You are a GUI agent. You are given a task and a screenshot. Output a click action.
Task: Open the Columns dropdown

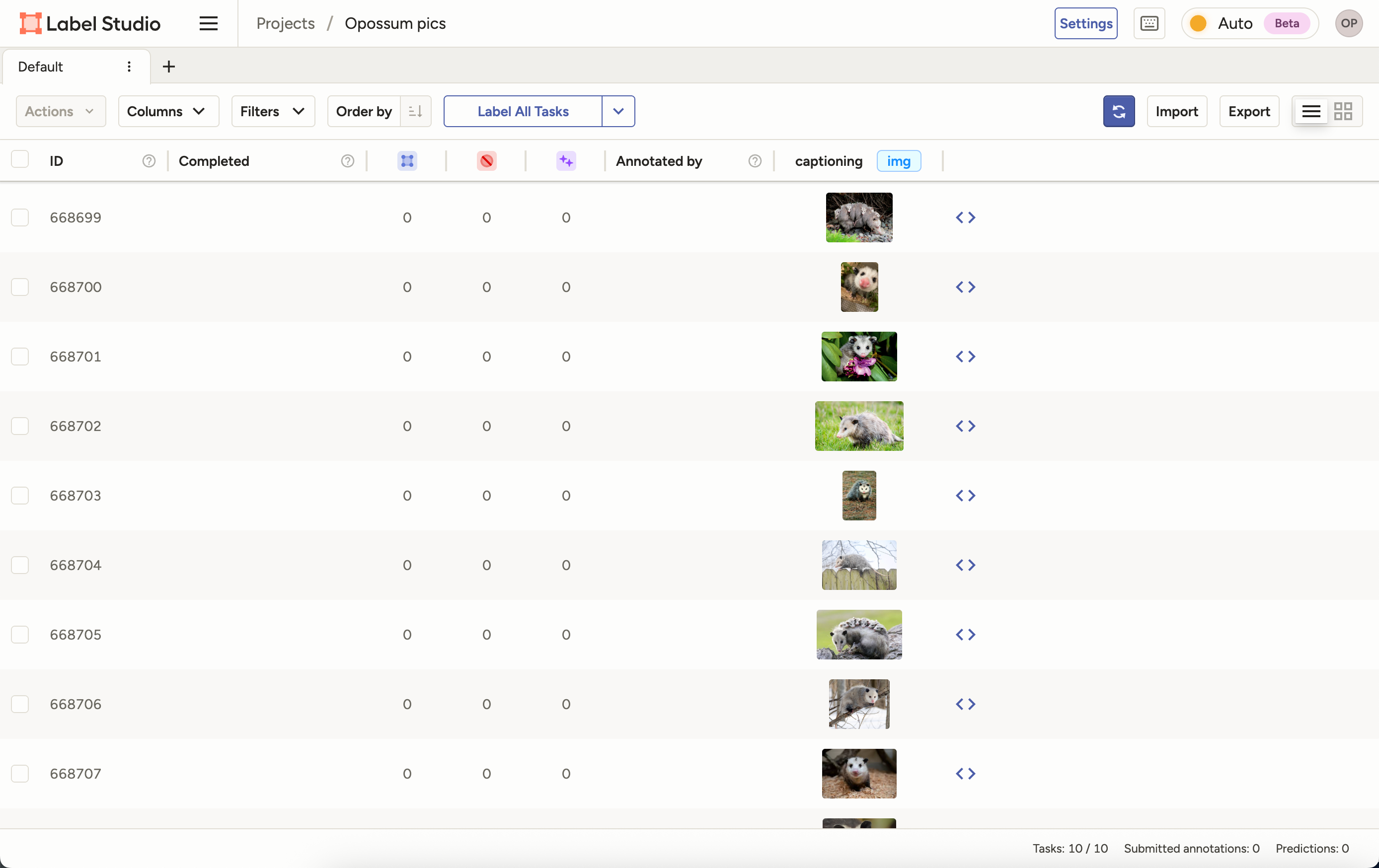(x=168, y=111)
